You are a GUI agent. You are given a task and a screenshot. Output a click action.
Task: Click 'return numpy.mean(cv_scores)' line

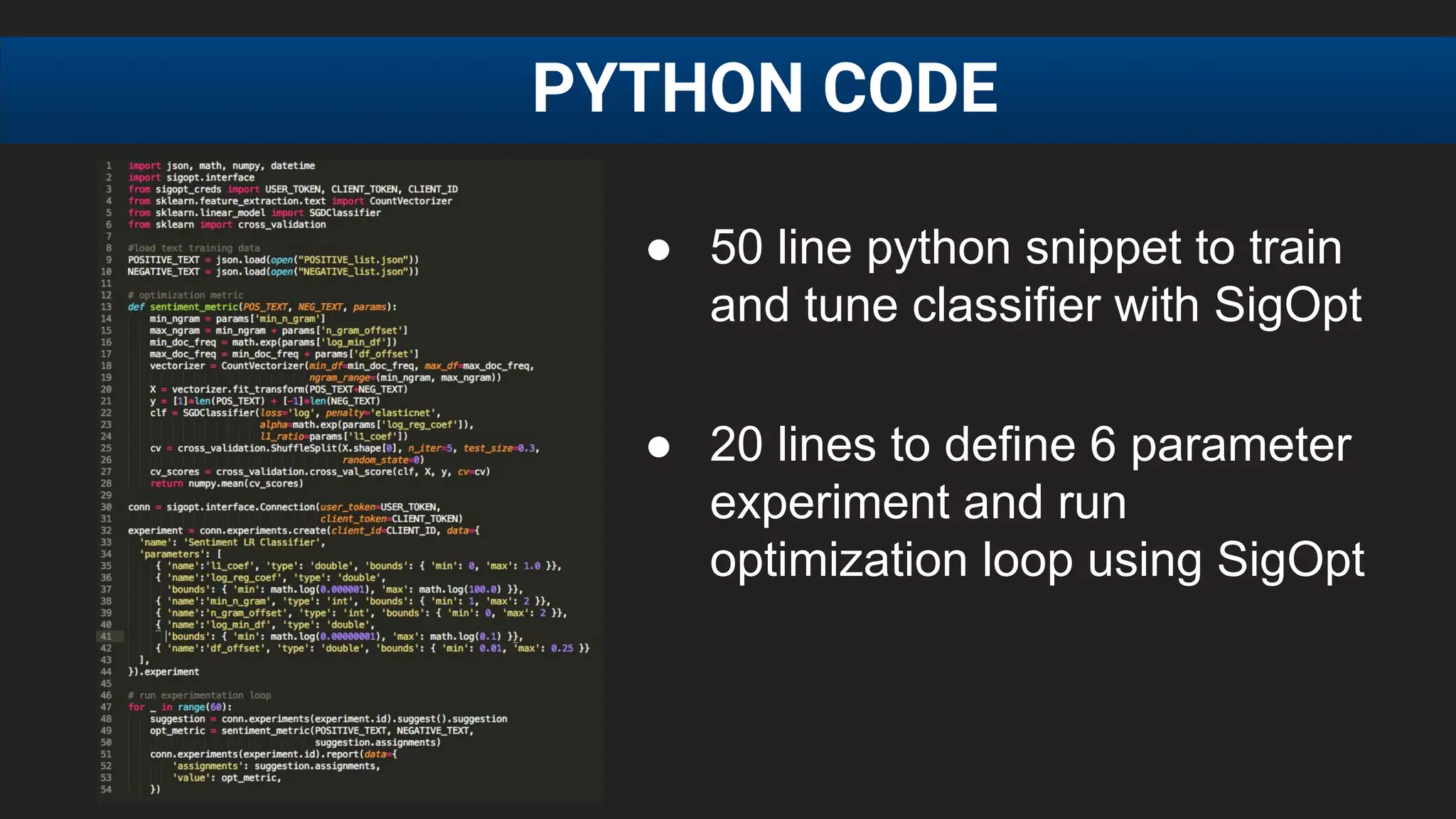click(x=227, y=483)
